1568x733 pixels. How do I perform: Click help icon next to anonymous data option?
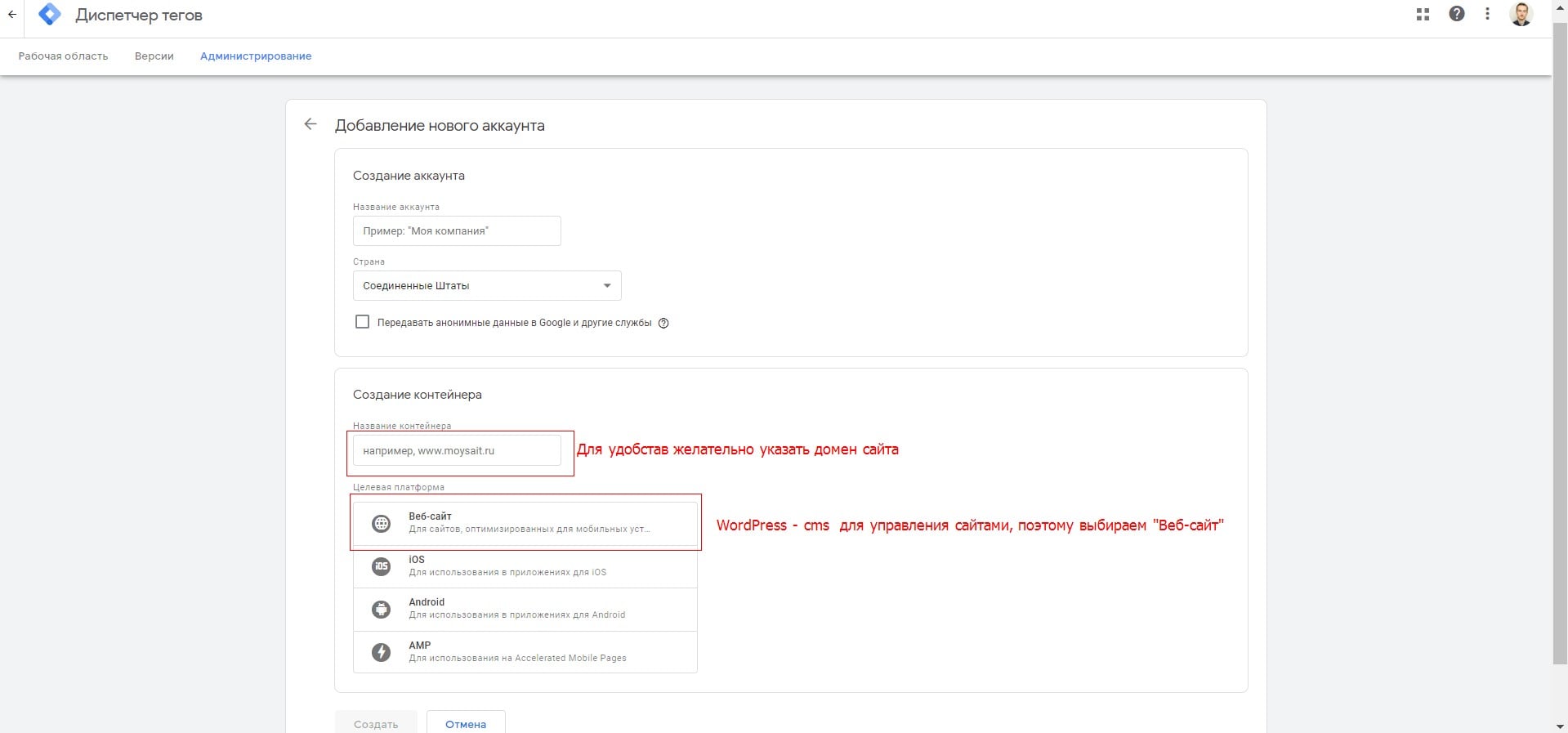(663, 323)
